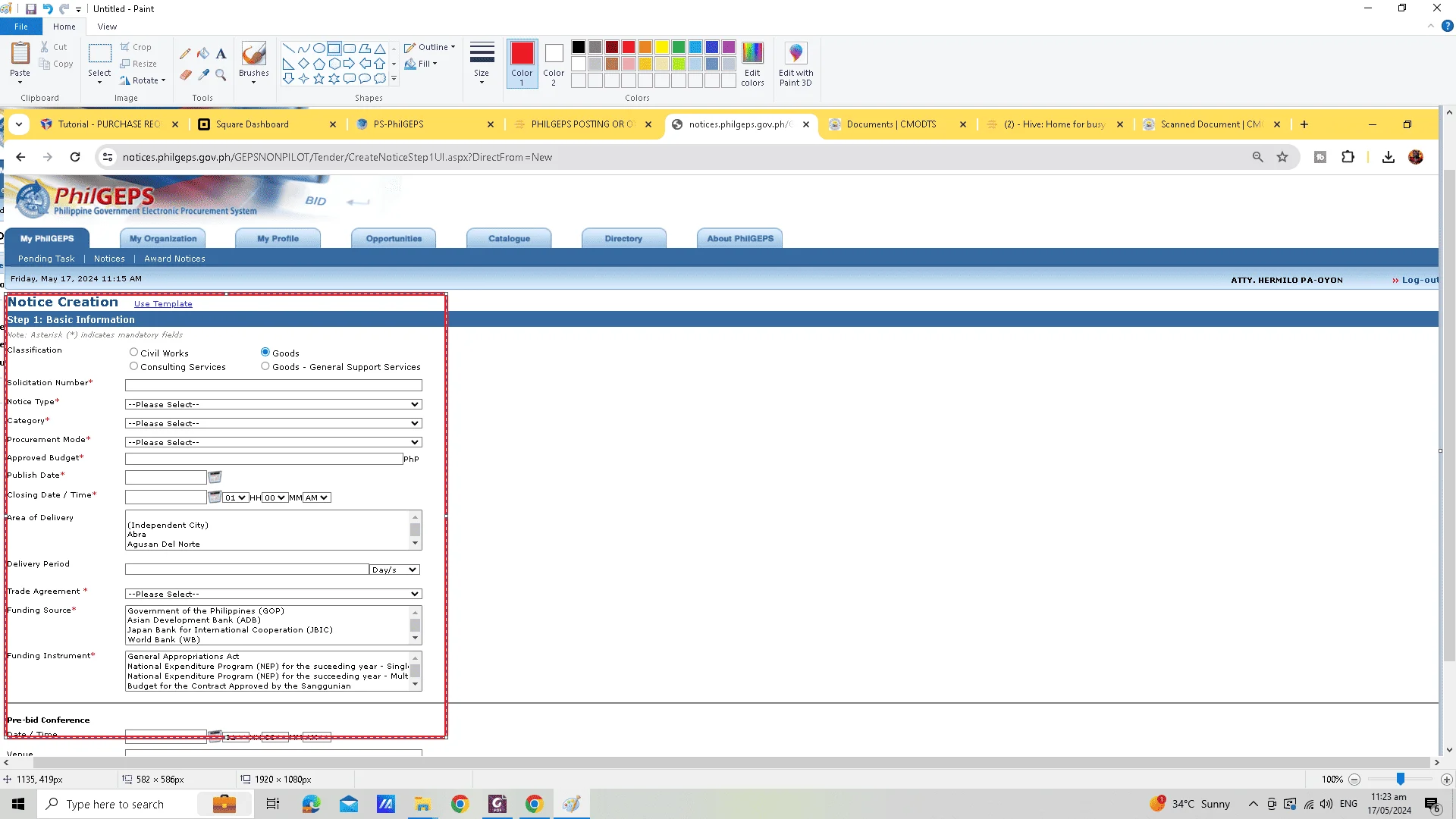The image size is (1456, 819).
Task: Open the closing time hour dropdown
Action: click(236, 497)
